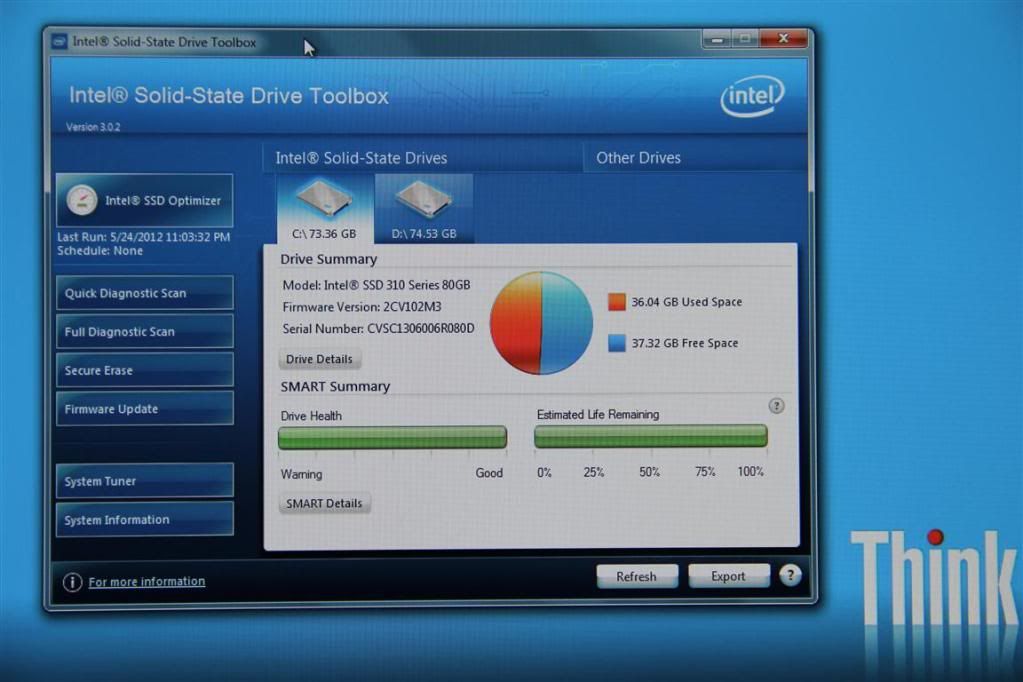Open the For more information link
Screen dimensions: 1023x682
[x=147, y=582]
